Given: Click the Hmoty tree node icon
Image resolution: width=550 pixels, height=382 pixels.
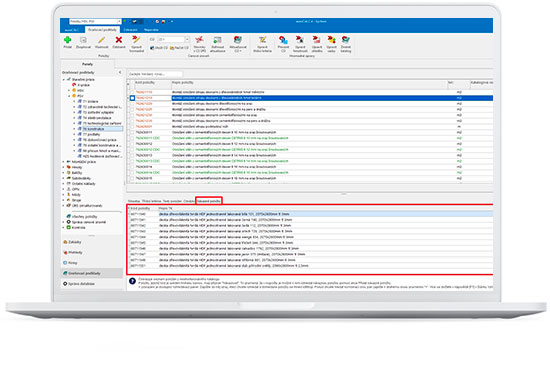Looking at the screenshot, I should click(x=69, y=167).
